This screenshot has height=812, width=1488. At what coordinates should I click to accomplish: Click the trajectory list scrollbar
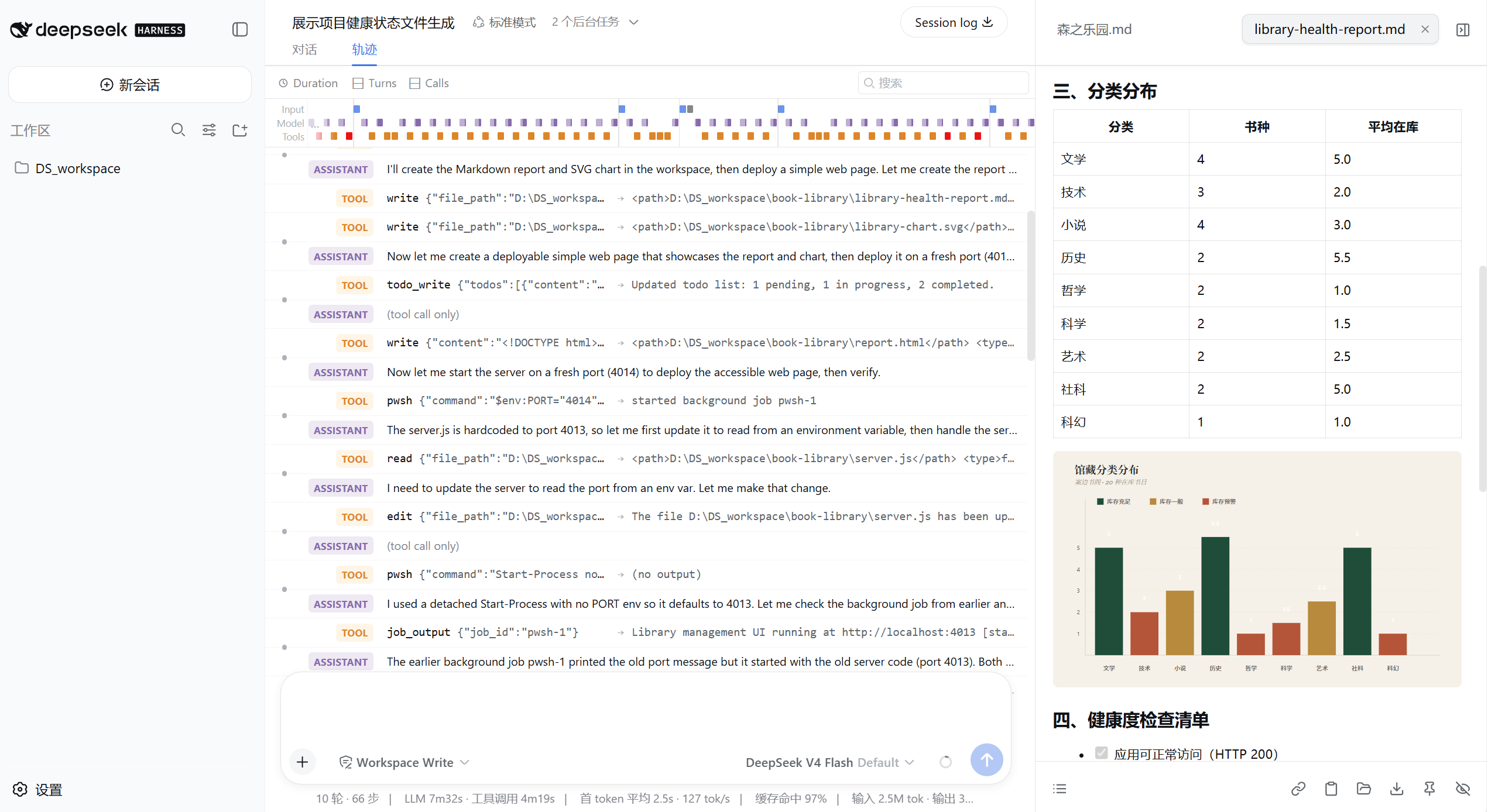(x=1030, y=287)
